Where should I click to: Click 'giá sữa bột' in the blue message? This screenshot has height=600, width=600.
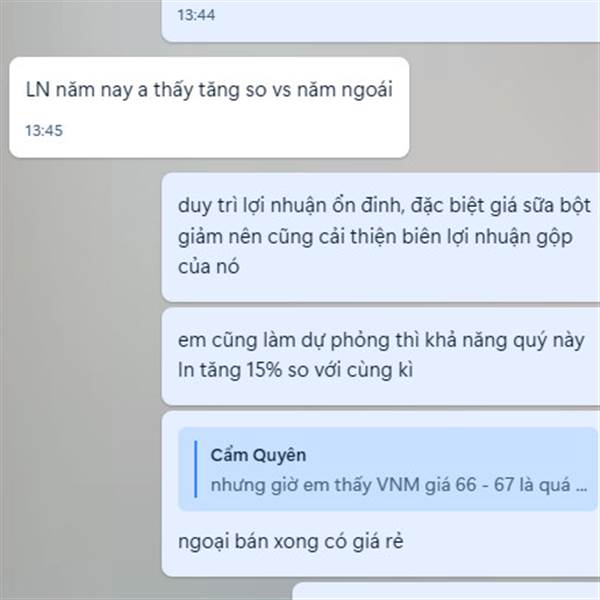(x=540, y=205)
